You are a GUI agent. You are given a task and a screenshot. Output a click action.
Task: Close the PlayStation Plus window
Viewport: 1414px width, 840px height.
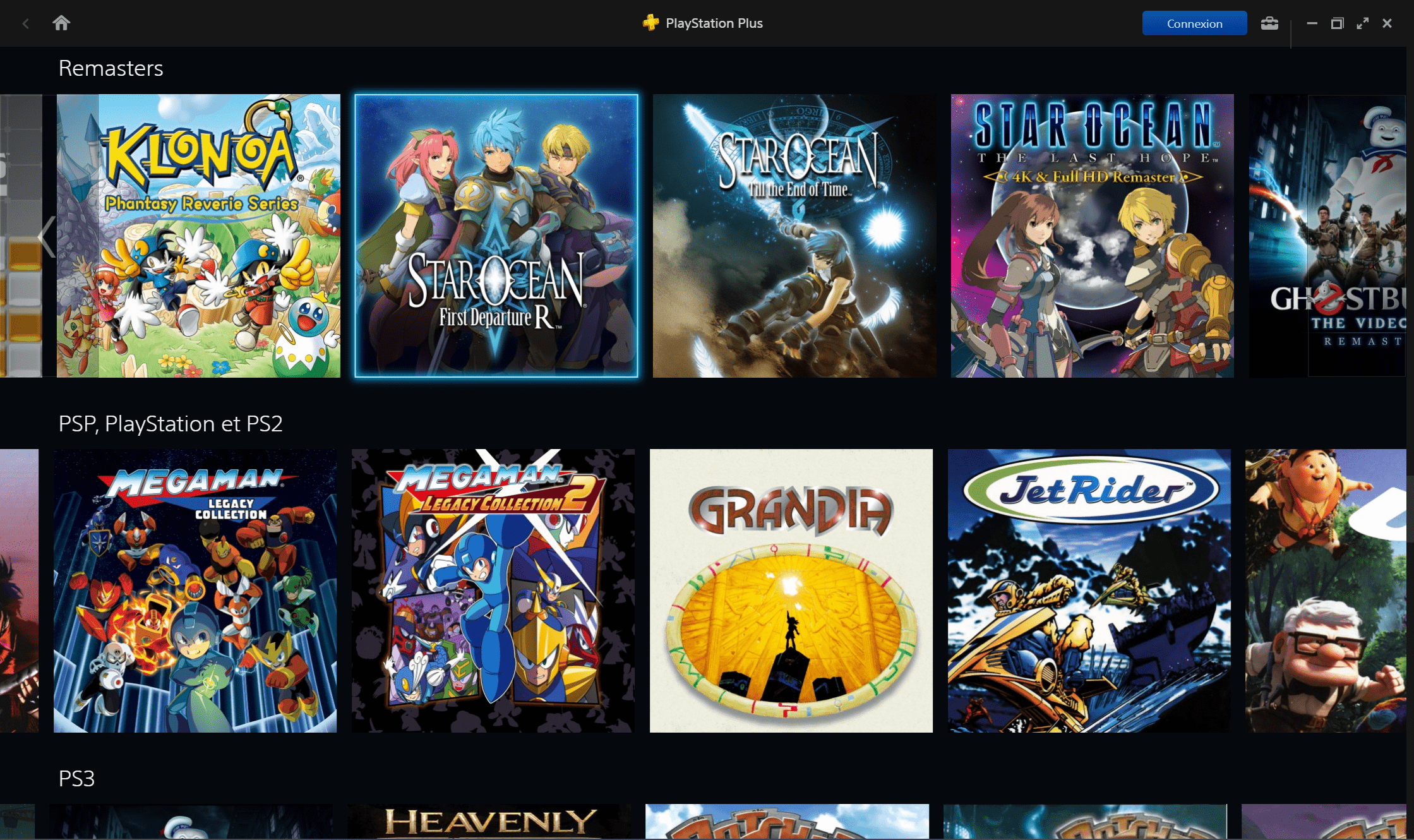1387,23
